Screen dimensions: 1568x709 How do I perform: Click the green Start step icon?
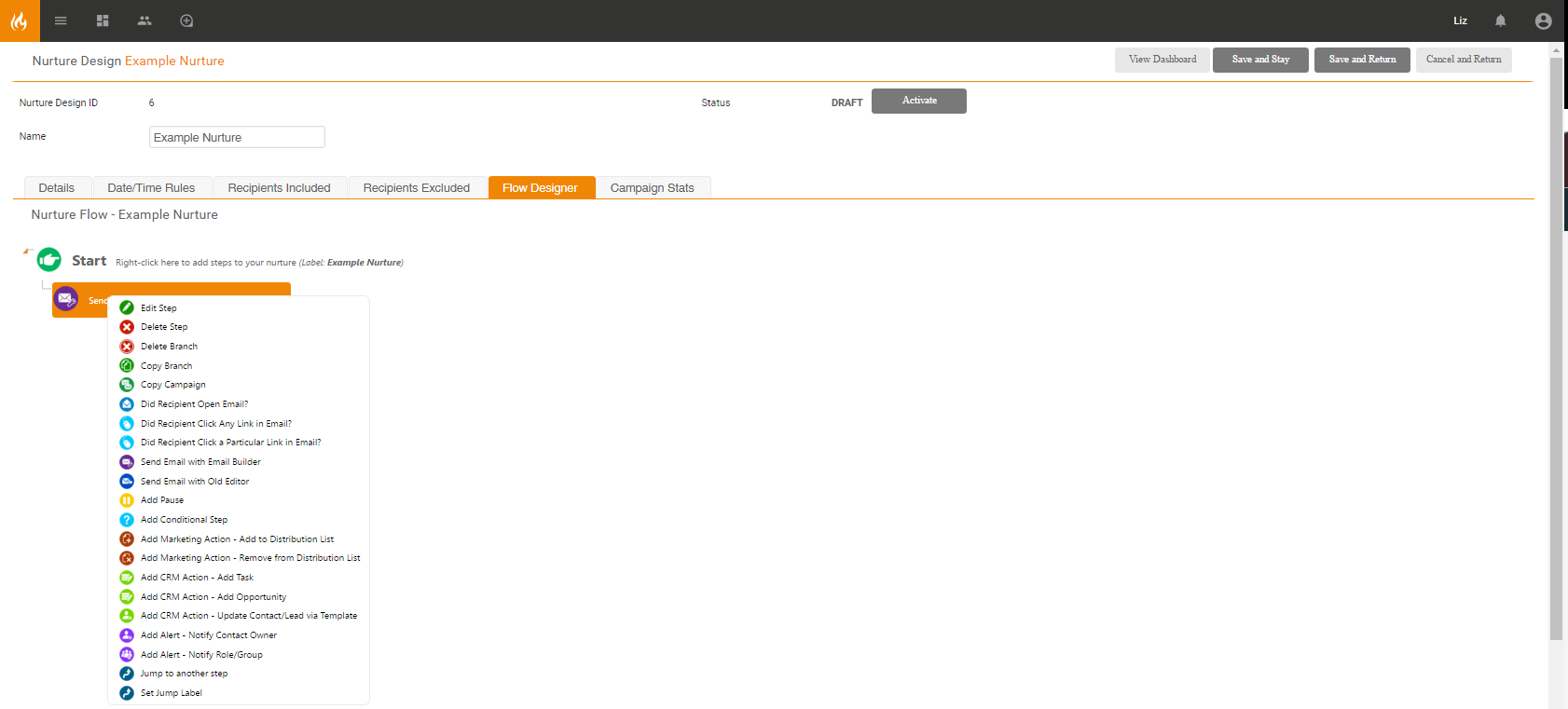pyautogui.click(x=49, y=260)
